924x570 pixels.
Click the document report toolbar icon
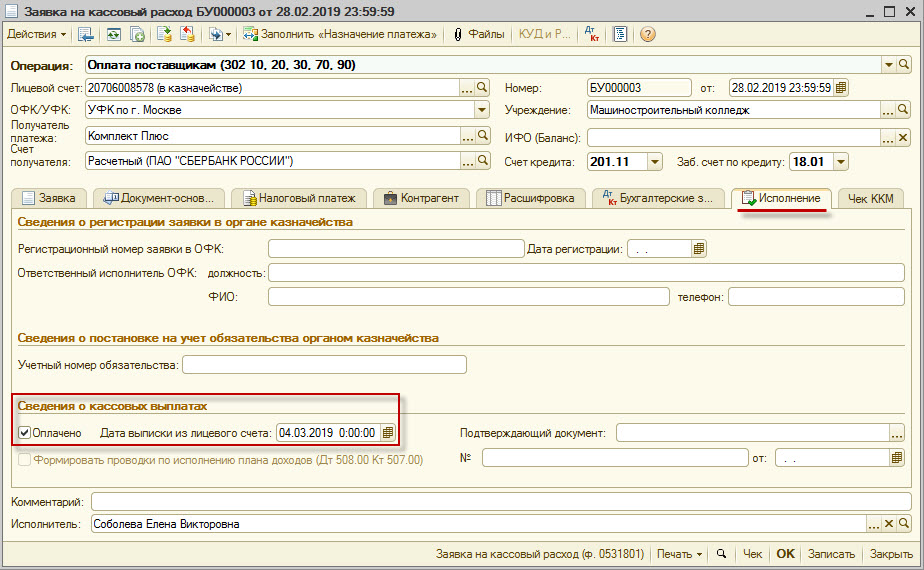[620, 34]
